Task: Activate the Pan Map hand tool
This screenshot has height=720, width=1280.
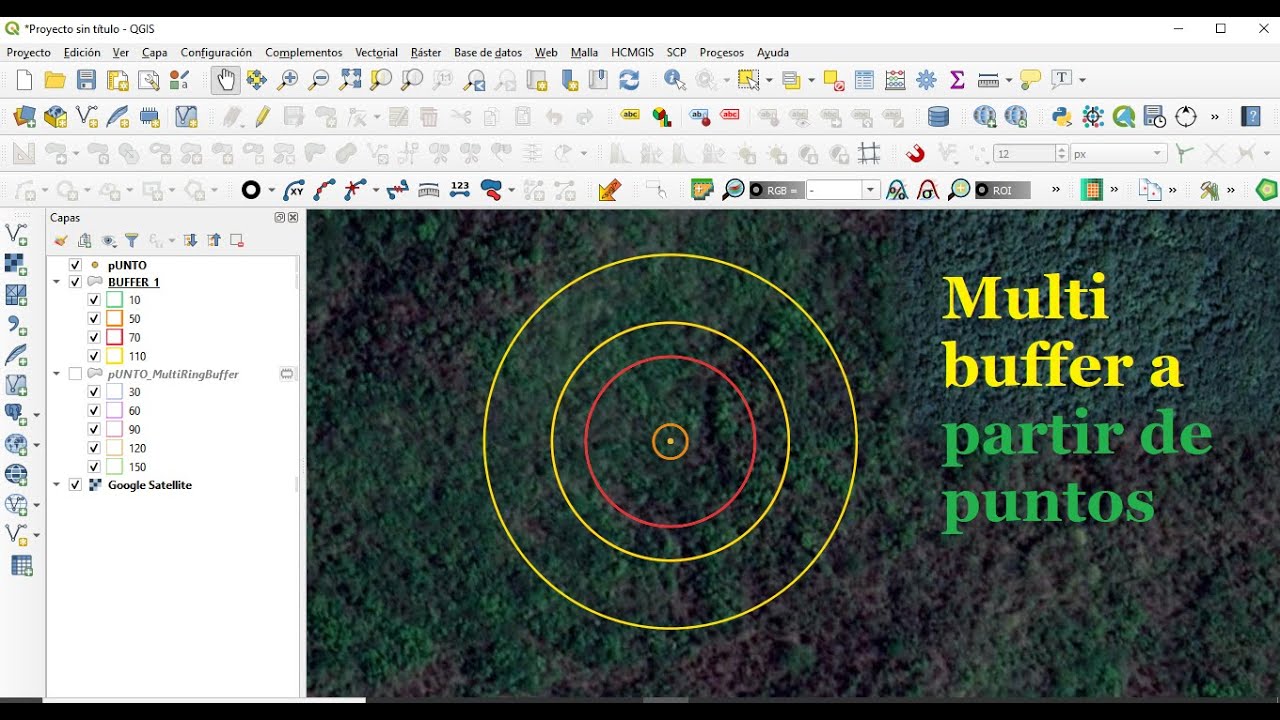Action: click(225, 80)
